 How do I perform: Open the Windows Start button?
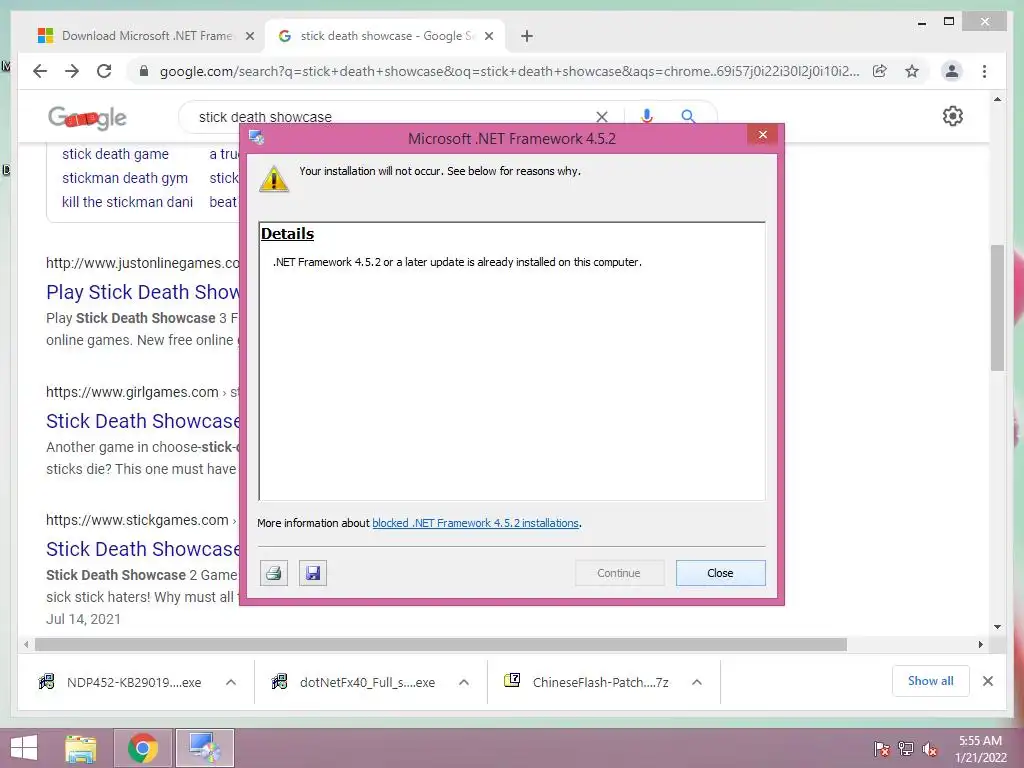click(24, 748)
